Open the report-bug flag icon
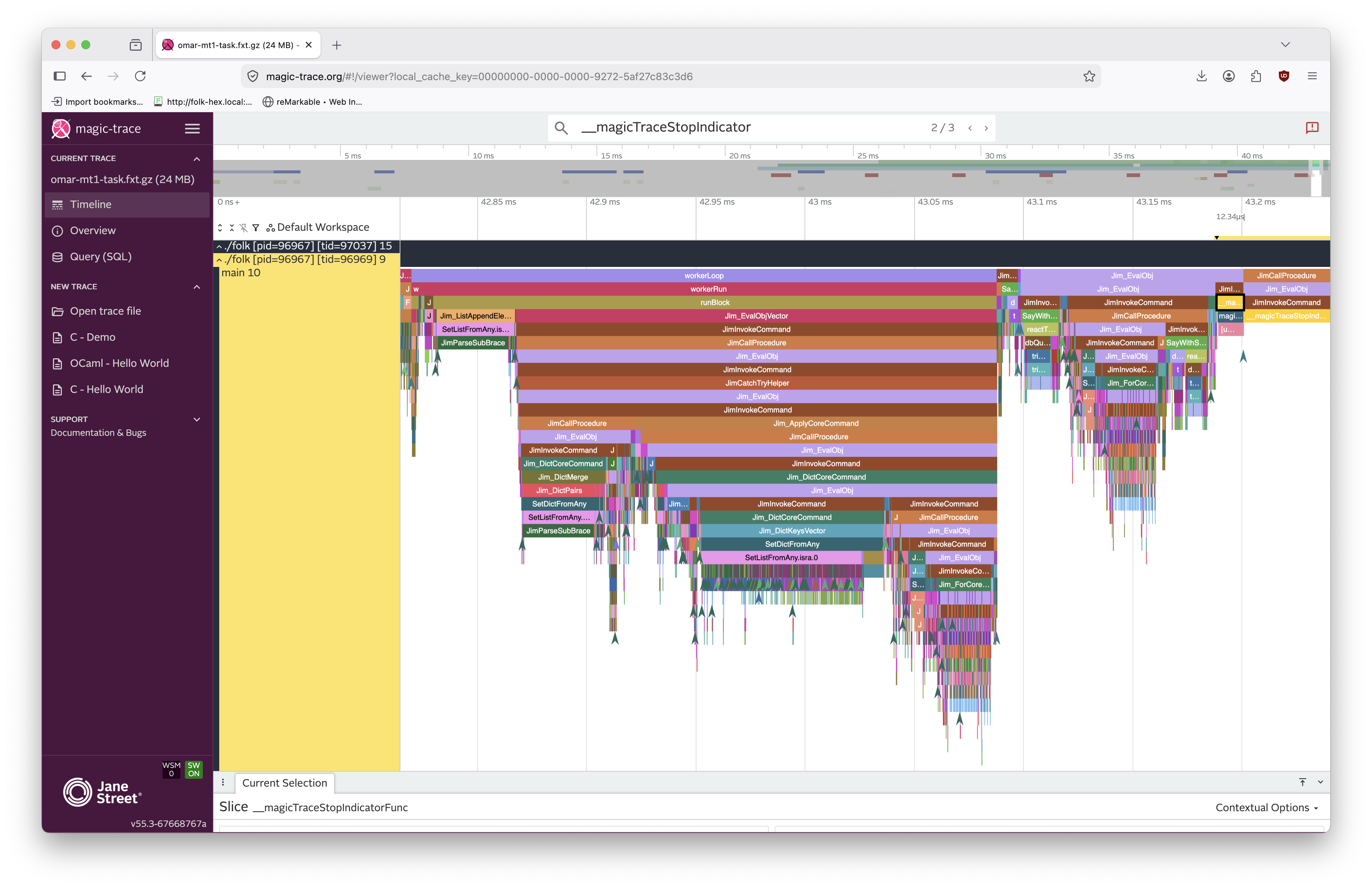 pyautogui.click(x=1312, y=128)
